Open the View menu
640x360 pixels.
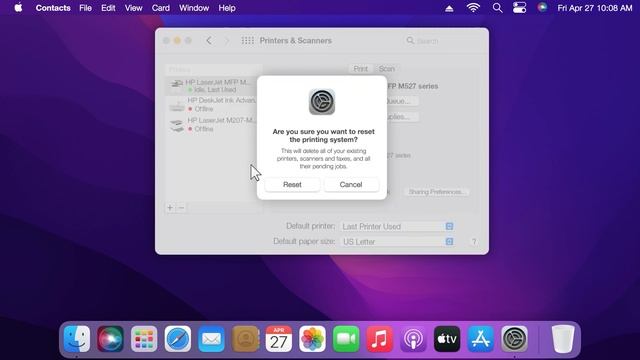tap(133, 8)
